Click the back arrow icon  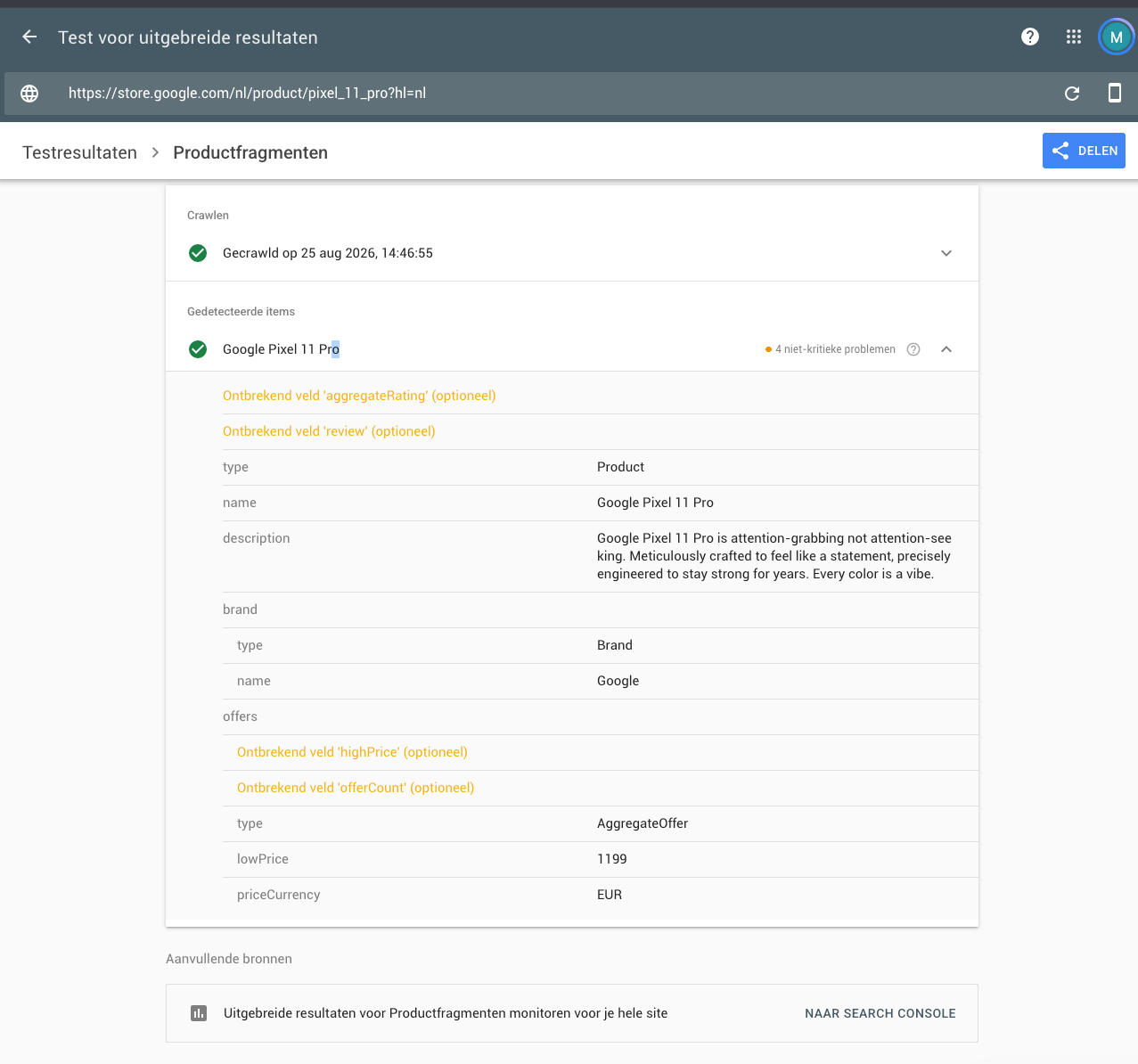coord(29,37)
